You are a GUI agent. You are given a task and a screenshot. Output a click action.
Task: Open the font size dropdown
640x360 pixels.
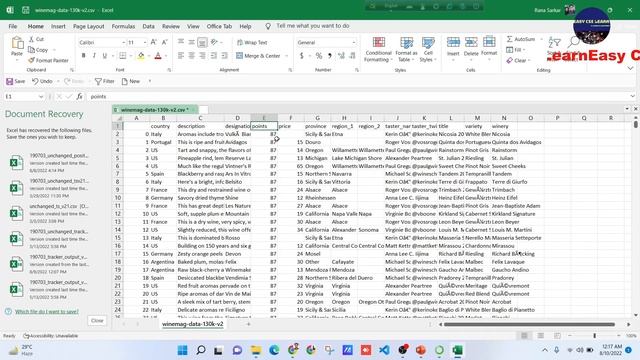coord(144,42)
